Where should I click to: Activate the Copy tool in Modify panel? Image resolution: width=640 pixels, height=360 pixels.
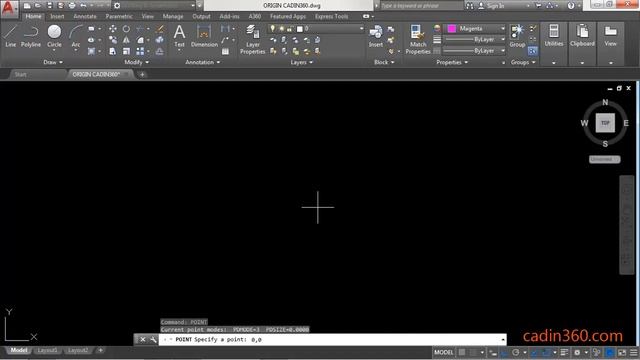pos(113,40)
